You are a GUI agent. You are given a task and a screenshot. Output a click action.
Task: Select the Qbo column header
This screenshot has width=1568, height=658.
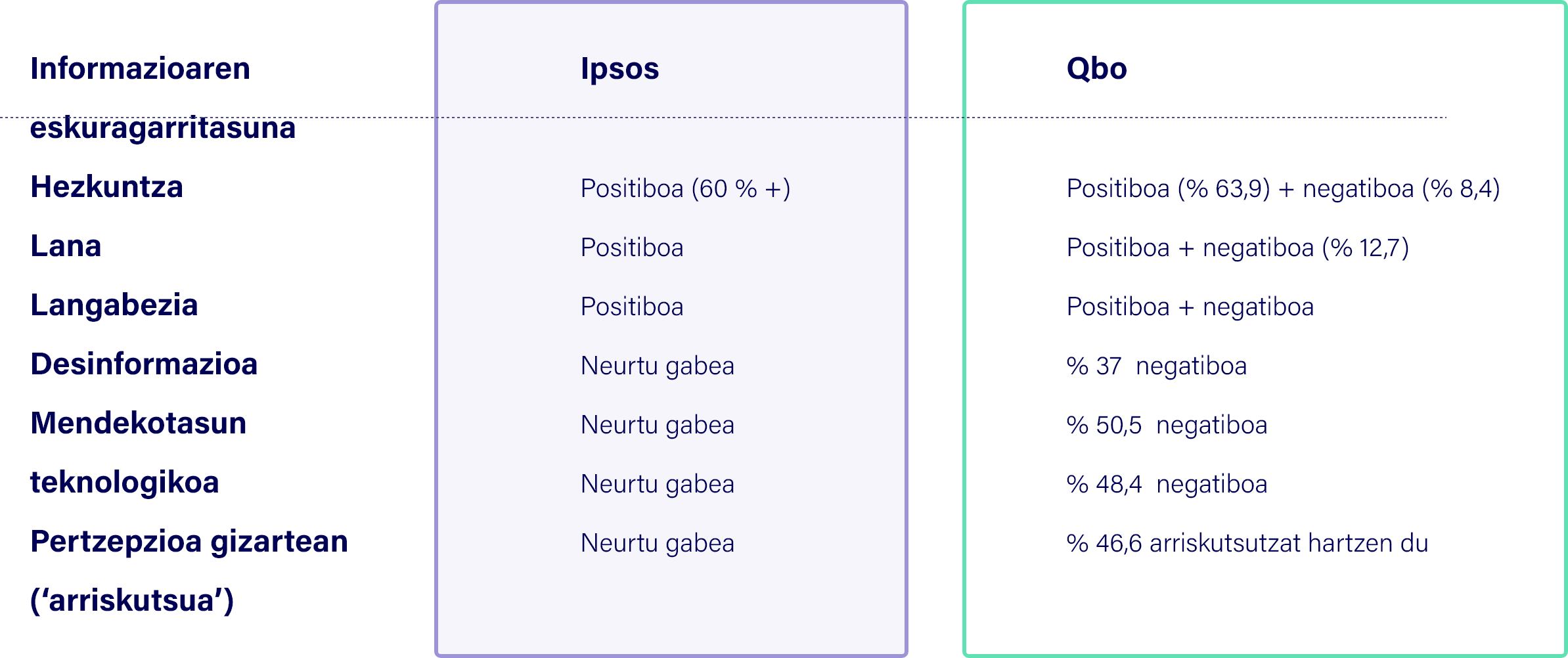(1096, 69)
